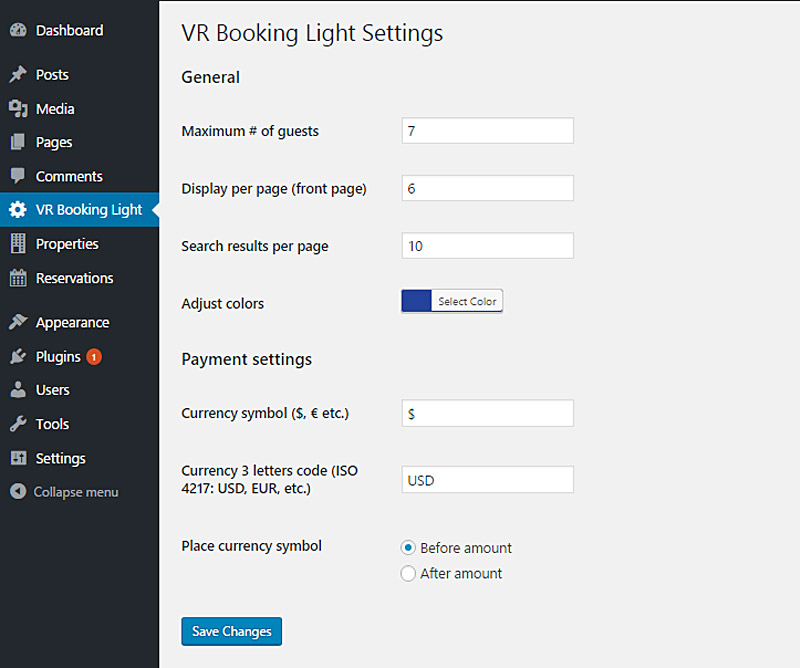Click the Media camera-note icon
The image size is (800, 668).
pos(18,109)
